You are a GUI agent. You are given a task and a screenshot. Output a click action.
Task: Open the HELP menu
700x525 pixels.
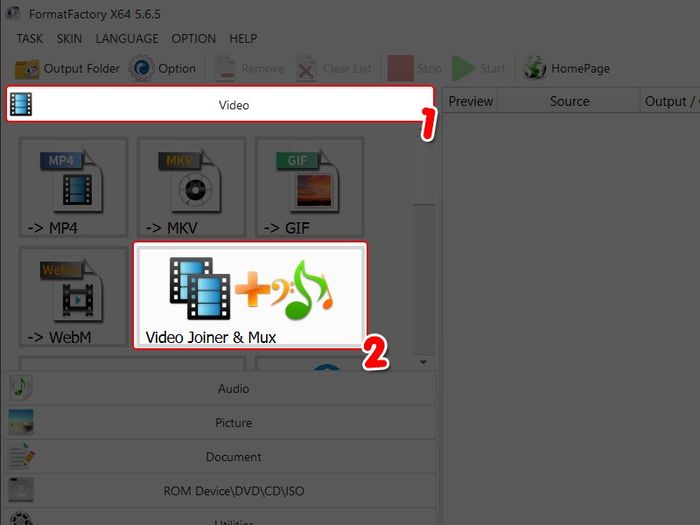pos(243,39)
